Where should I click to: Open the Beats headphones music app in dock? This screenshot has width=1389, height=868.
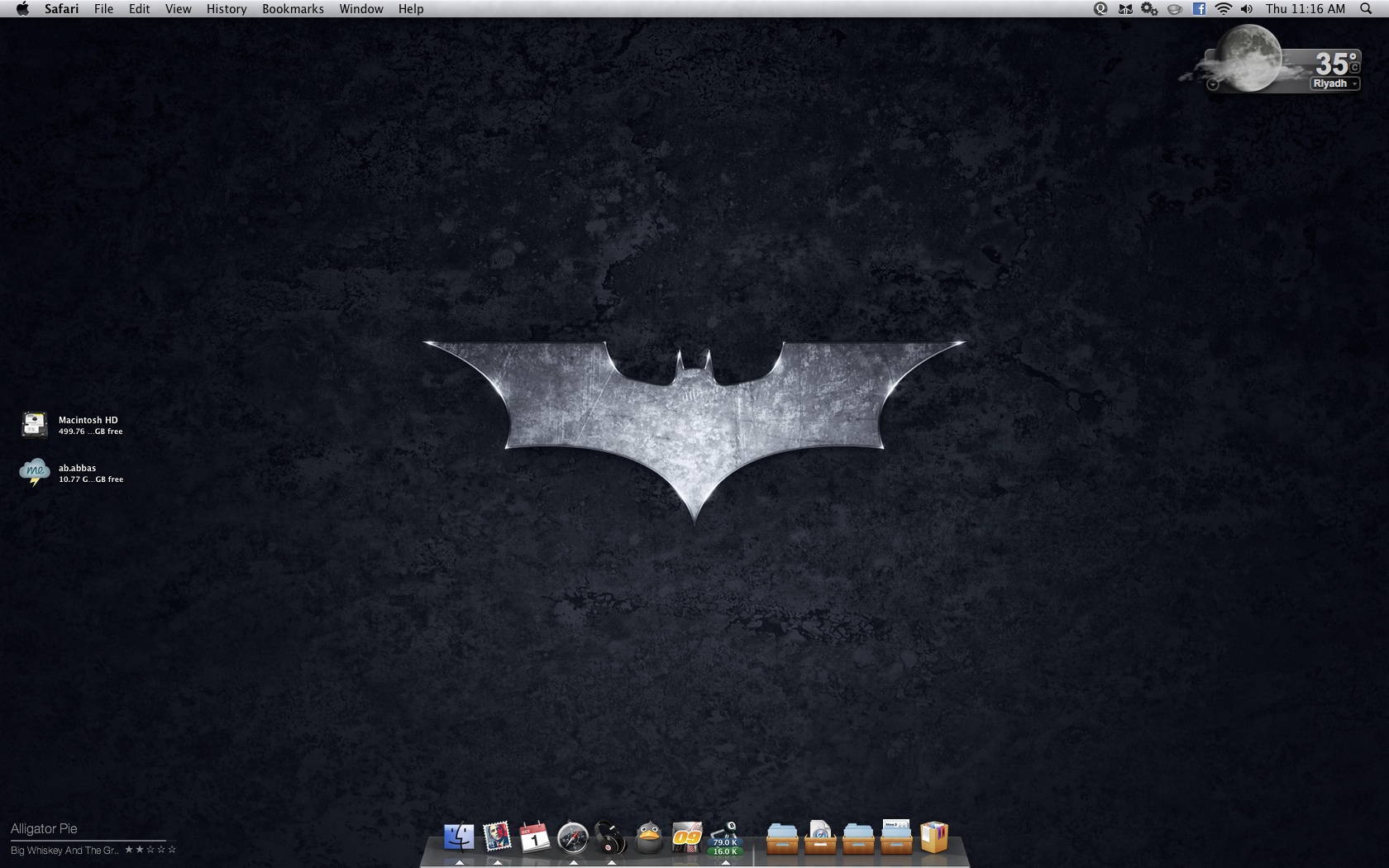(x=611, y=837)
